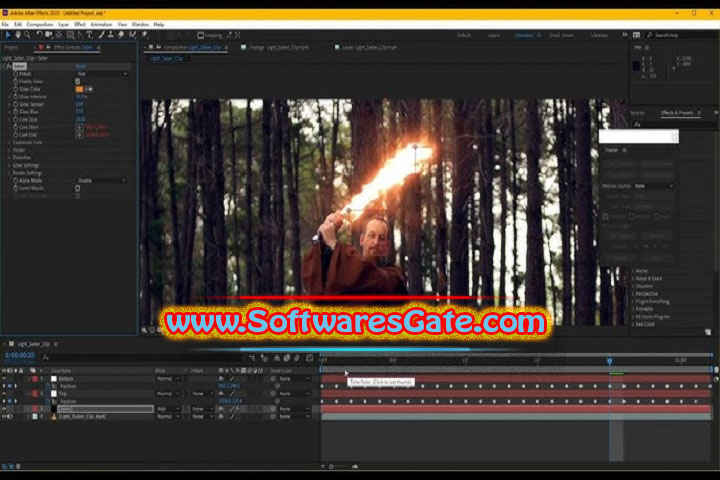
Task: Open the Effect menu
Action: click(x=80, y=24)
